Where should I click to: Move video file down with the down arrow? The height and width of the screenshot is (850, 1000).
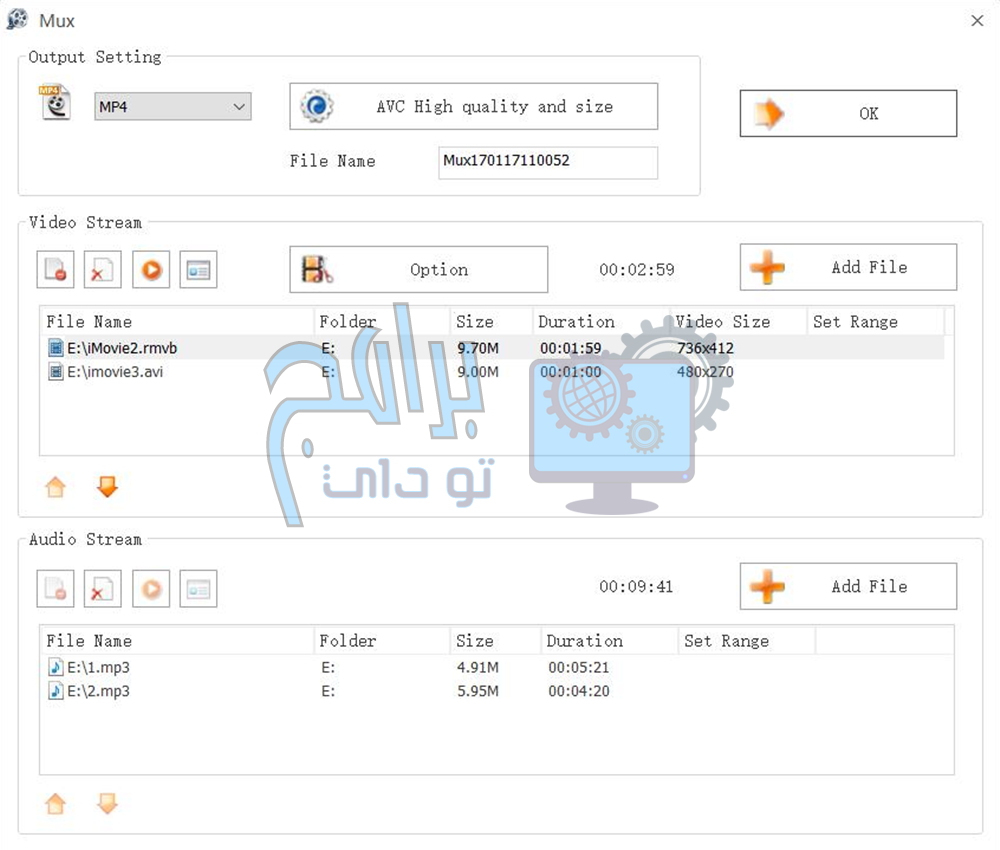(x=107, y=487)
